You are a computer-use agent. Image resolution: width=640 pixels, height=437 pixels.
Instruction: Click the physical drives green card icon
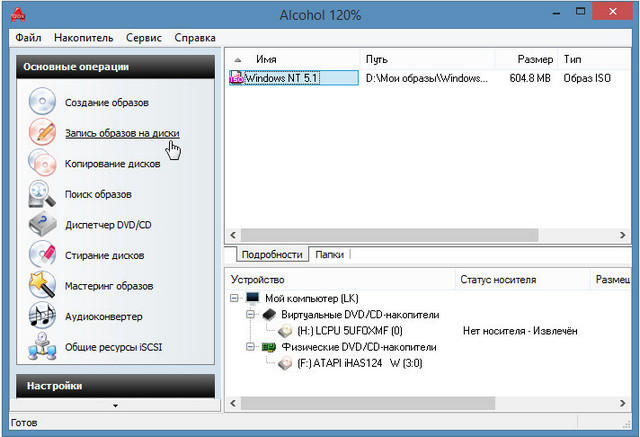pos(269,347)
